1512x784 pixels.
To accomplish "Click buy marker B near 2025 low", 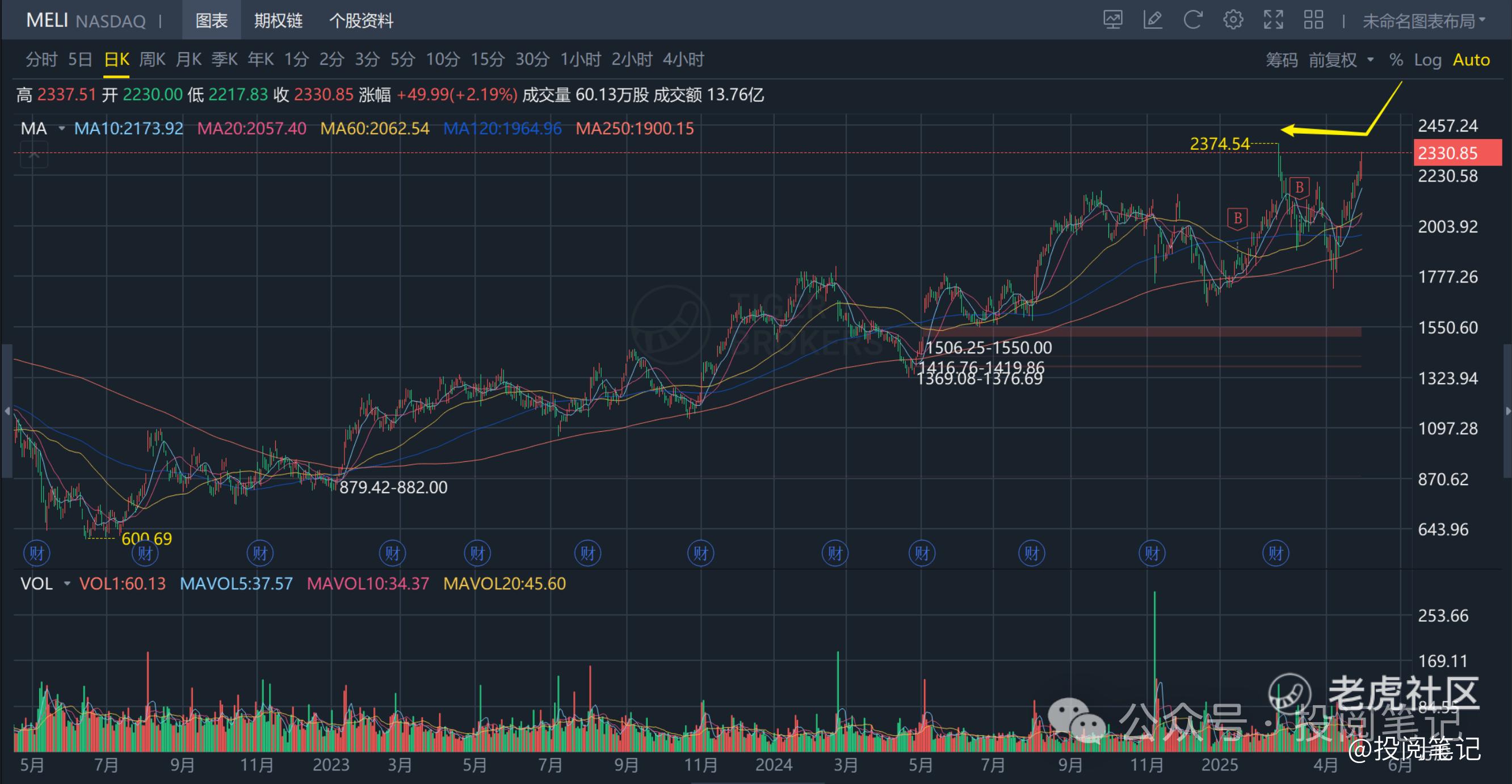I will (1238, 219).
